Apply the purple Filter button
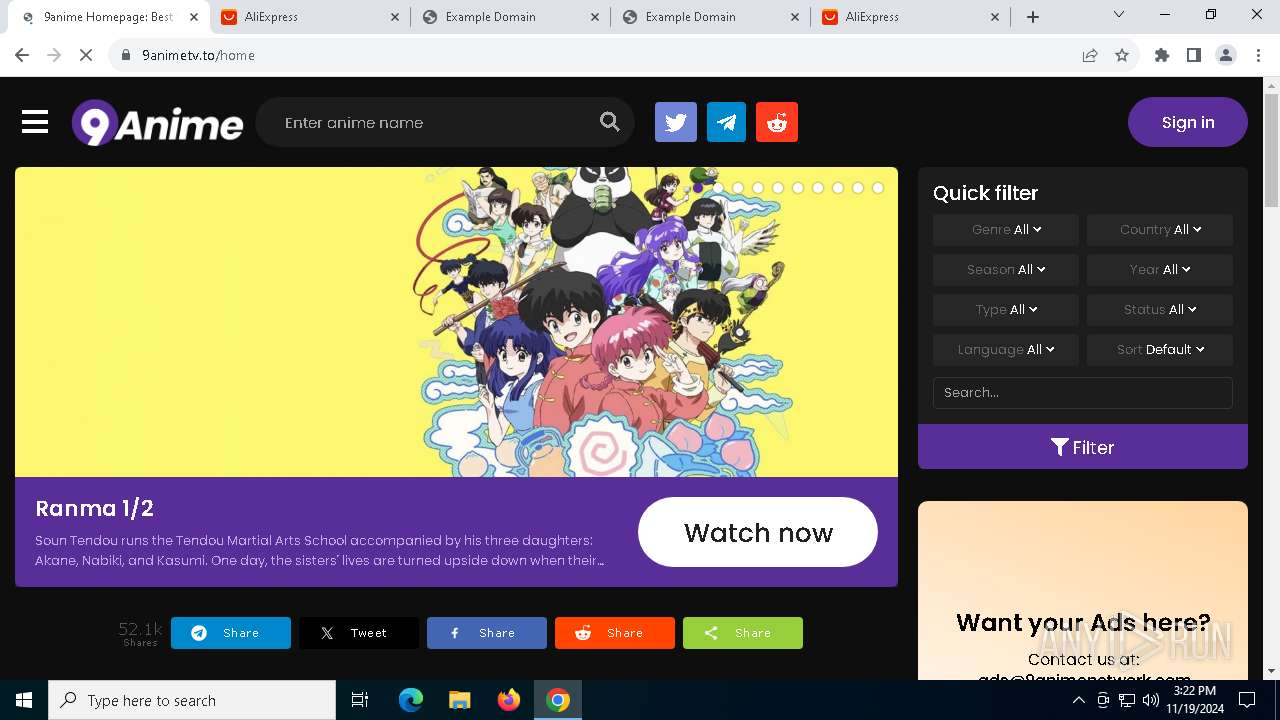The height and width of the screenshot is (720, 1280). click(1083, 447)
